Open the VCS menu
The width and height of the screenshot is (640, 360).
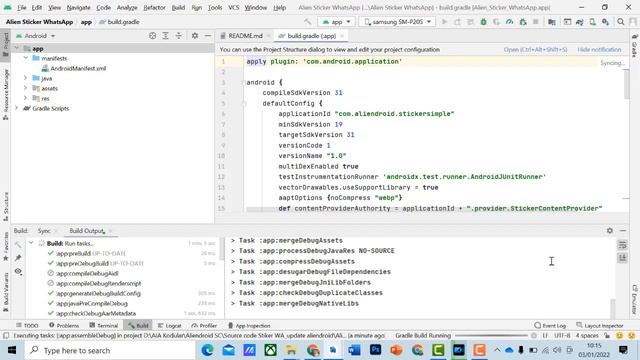click(233, 7)
